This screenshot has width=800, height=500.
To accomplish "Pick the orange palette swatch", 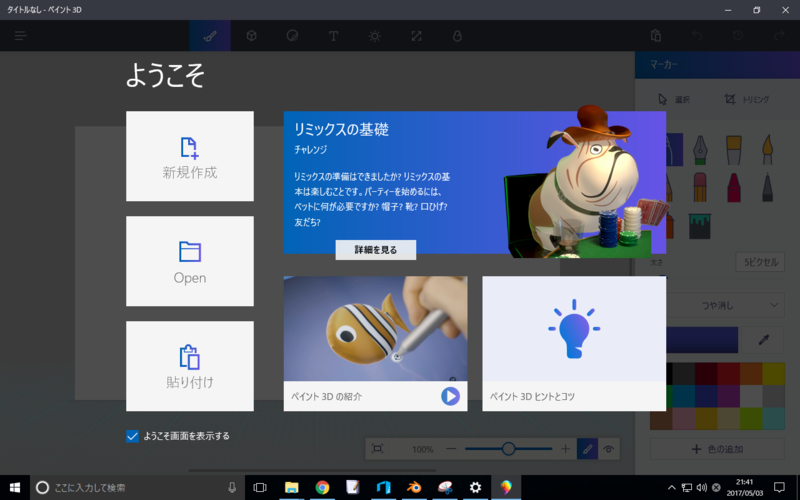I will tap(751, 374).
